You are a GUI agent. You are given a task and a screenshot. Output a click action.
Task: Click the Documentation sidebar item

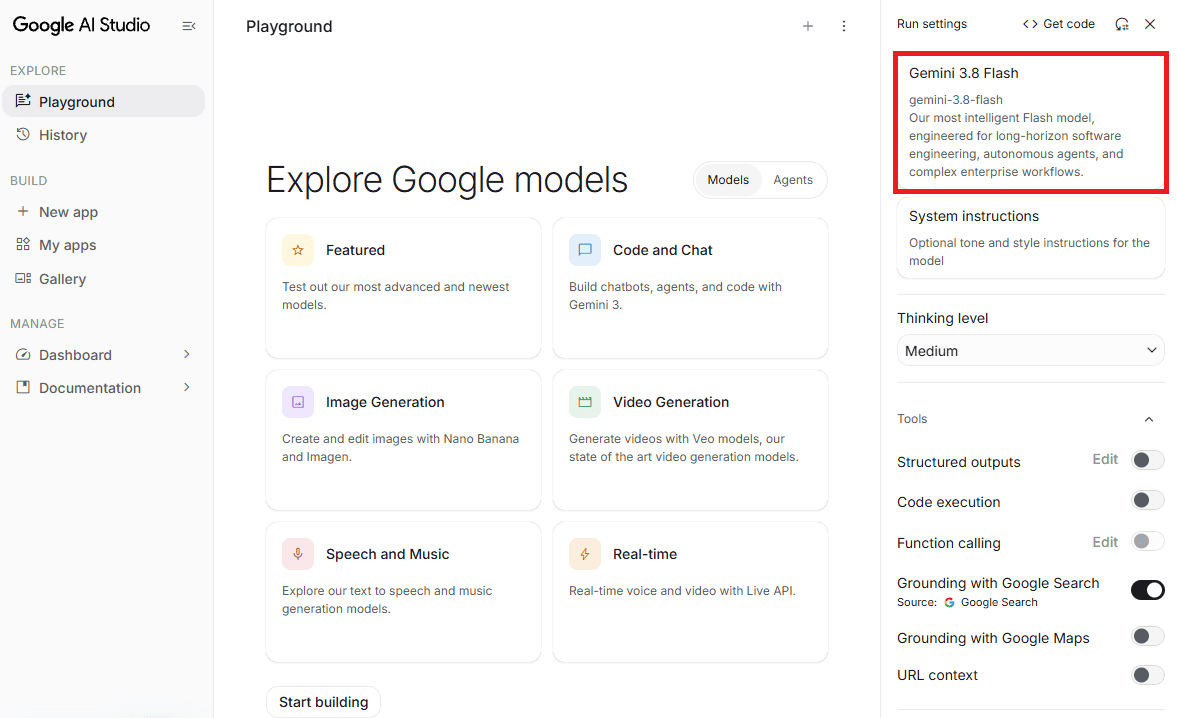pos(104,388)
